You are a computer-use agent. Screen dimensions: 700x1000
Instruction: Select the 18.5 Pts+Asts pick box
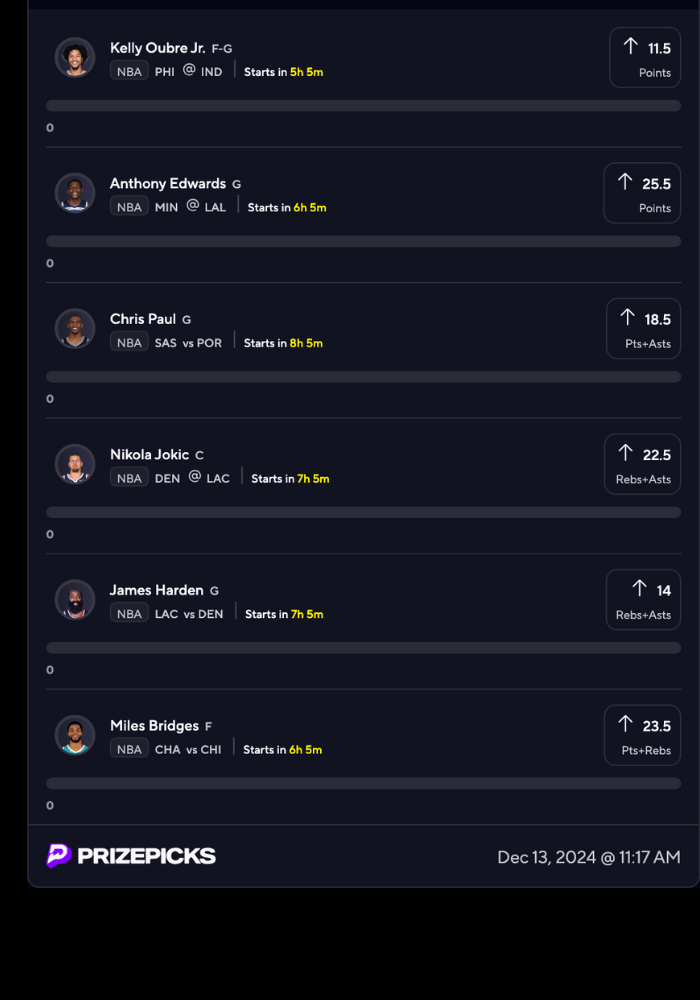click(643, 329)
